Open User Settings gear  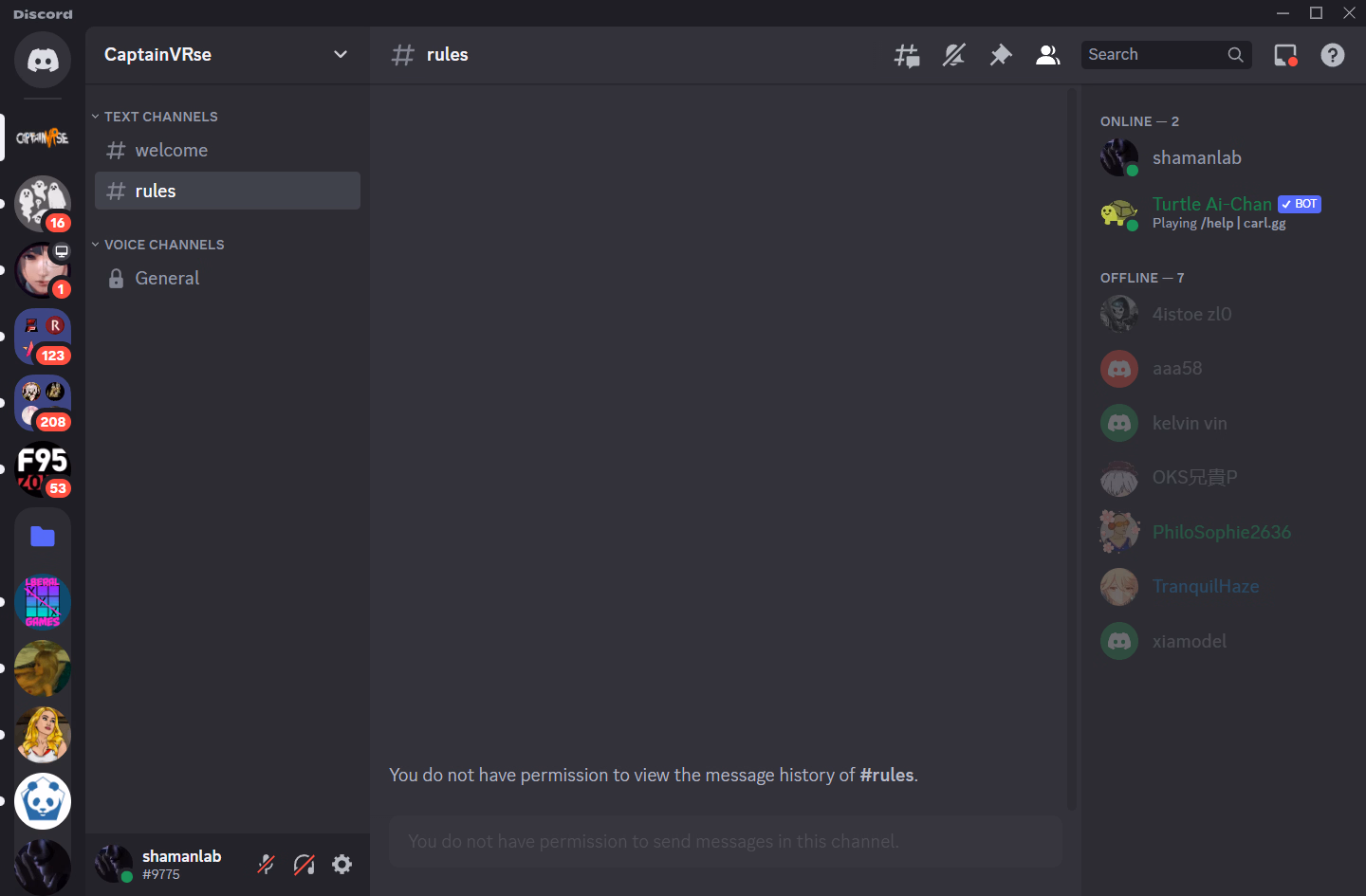pos(342,864)
